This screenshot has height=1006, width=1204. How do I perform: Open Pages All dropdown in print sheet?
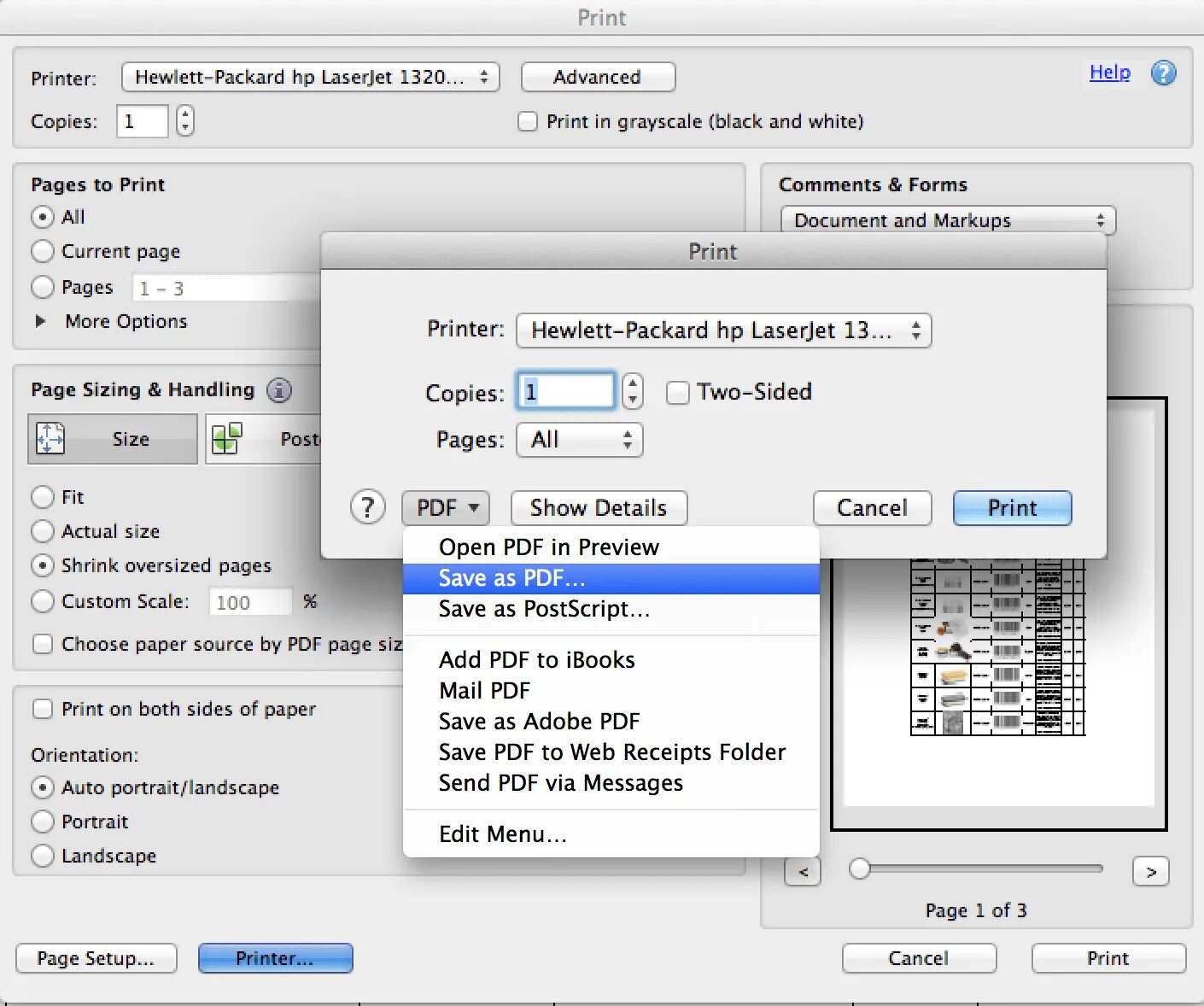pos(579,440)
